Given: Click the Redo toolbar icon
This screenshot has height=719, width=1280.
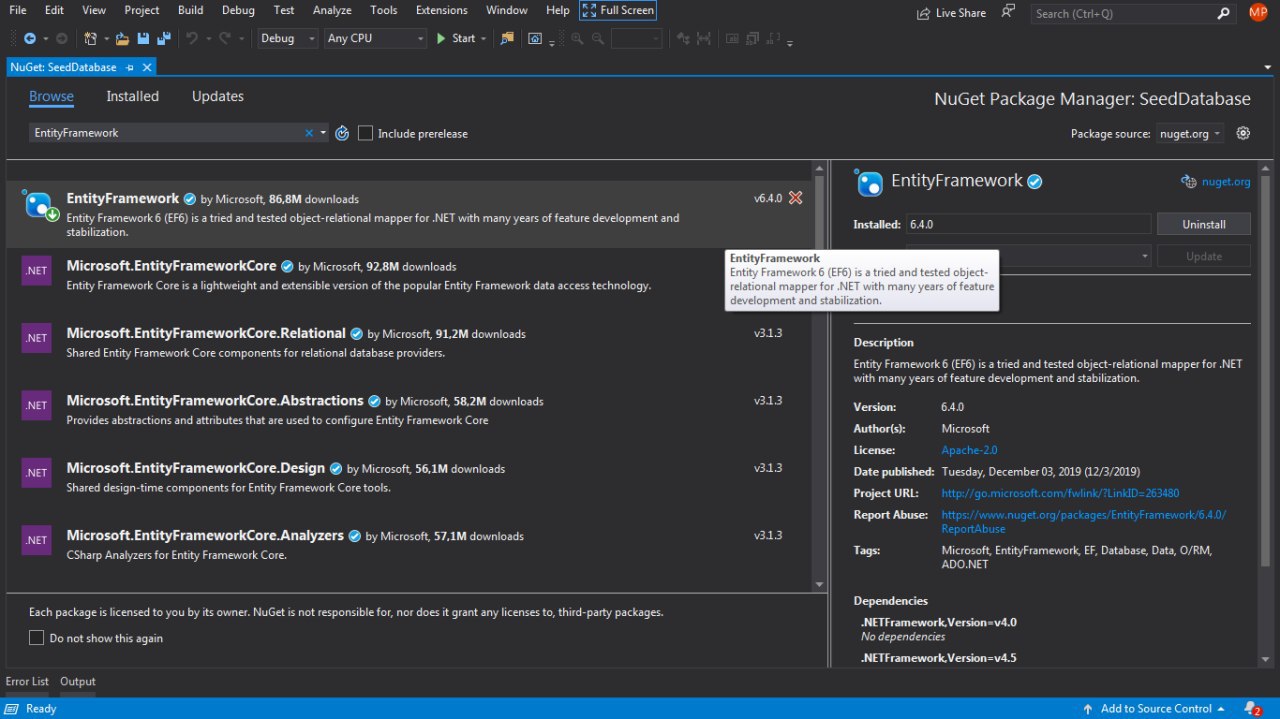Looking at the screenshot, I should click(x=224, y=38).
